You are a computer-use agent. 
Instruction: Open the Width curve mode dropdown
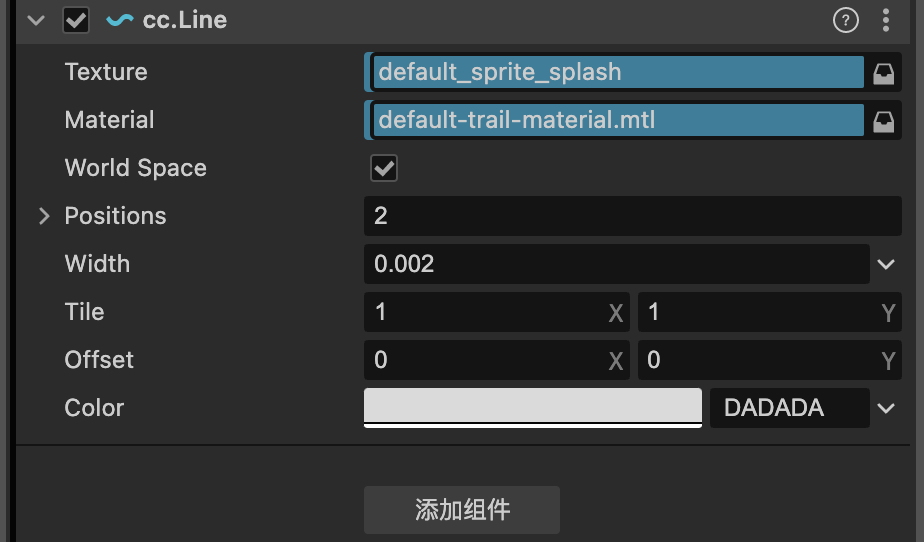tap(886, 264)
